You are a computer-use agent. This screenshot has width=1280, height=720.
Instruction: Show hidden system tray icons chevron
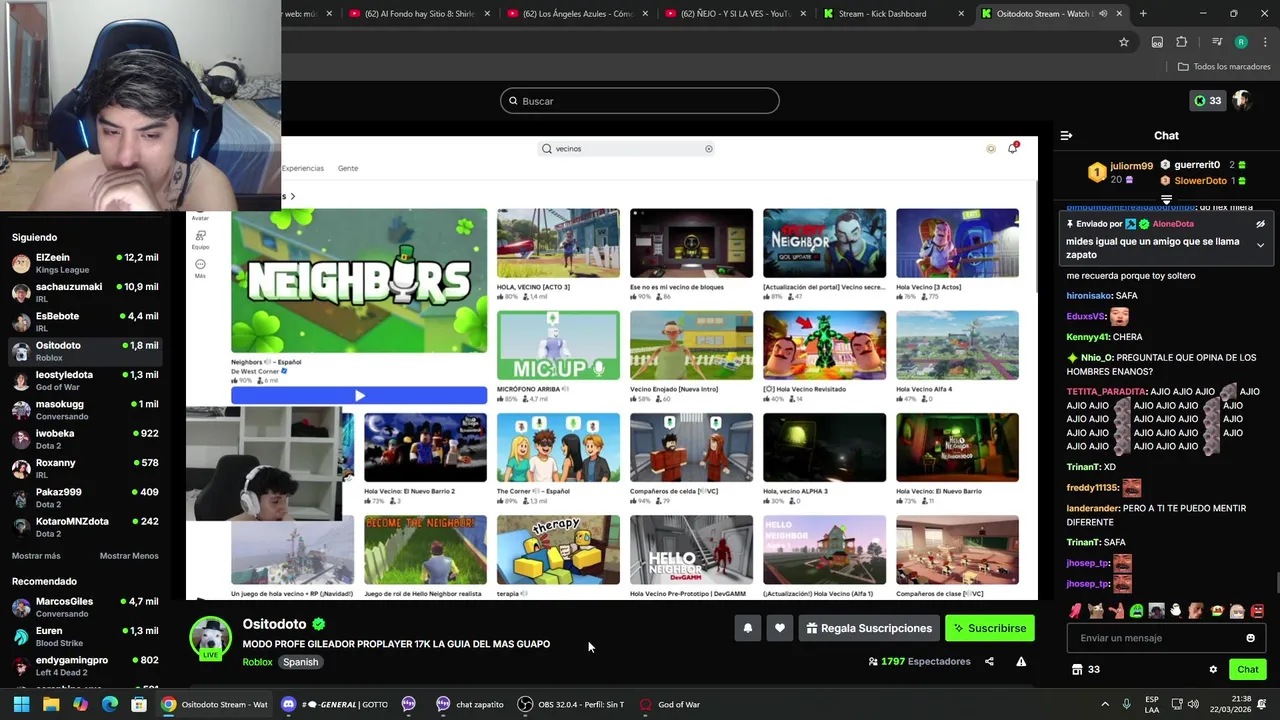click(x=1105, y=704)
